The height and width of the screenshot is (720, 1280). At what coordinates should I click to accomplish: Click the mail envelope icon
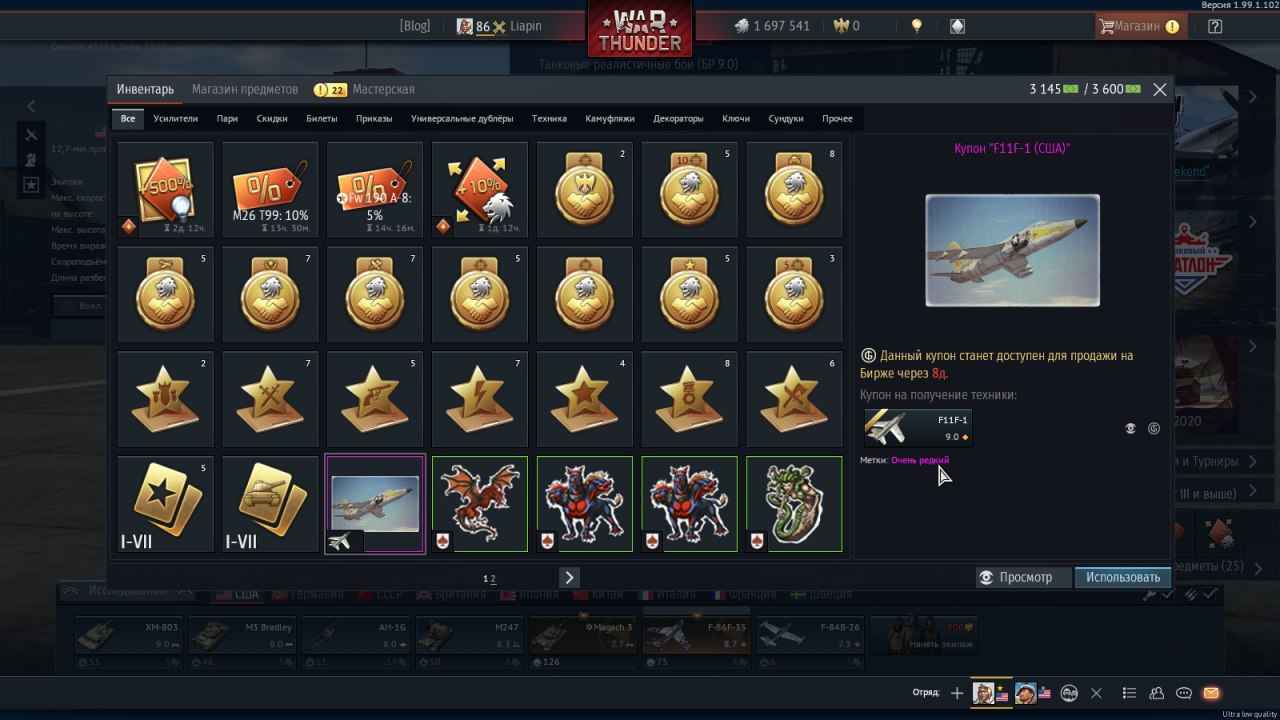[1211, 693]
